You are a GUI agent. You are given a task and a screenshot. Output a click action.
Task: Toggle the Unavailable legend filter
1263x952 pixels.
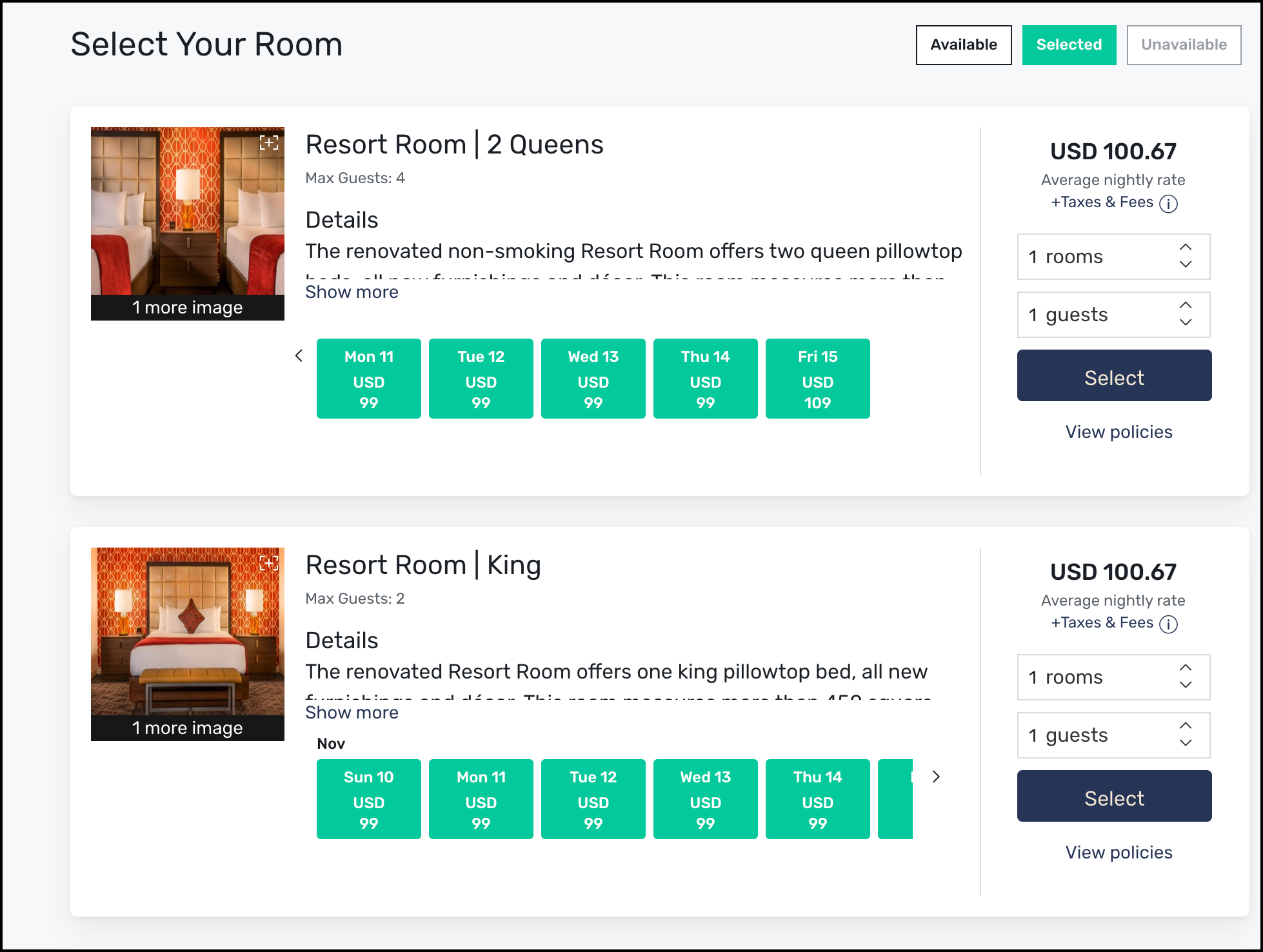pos(1184,45)
